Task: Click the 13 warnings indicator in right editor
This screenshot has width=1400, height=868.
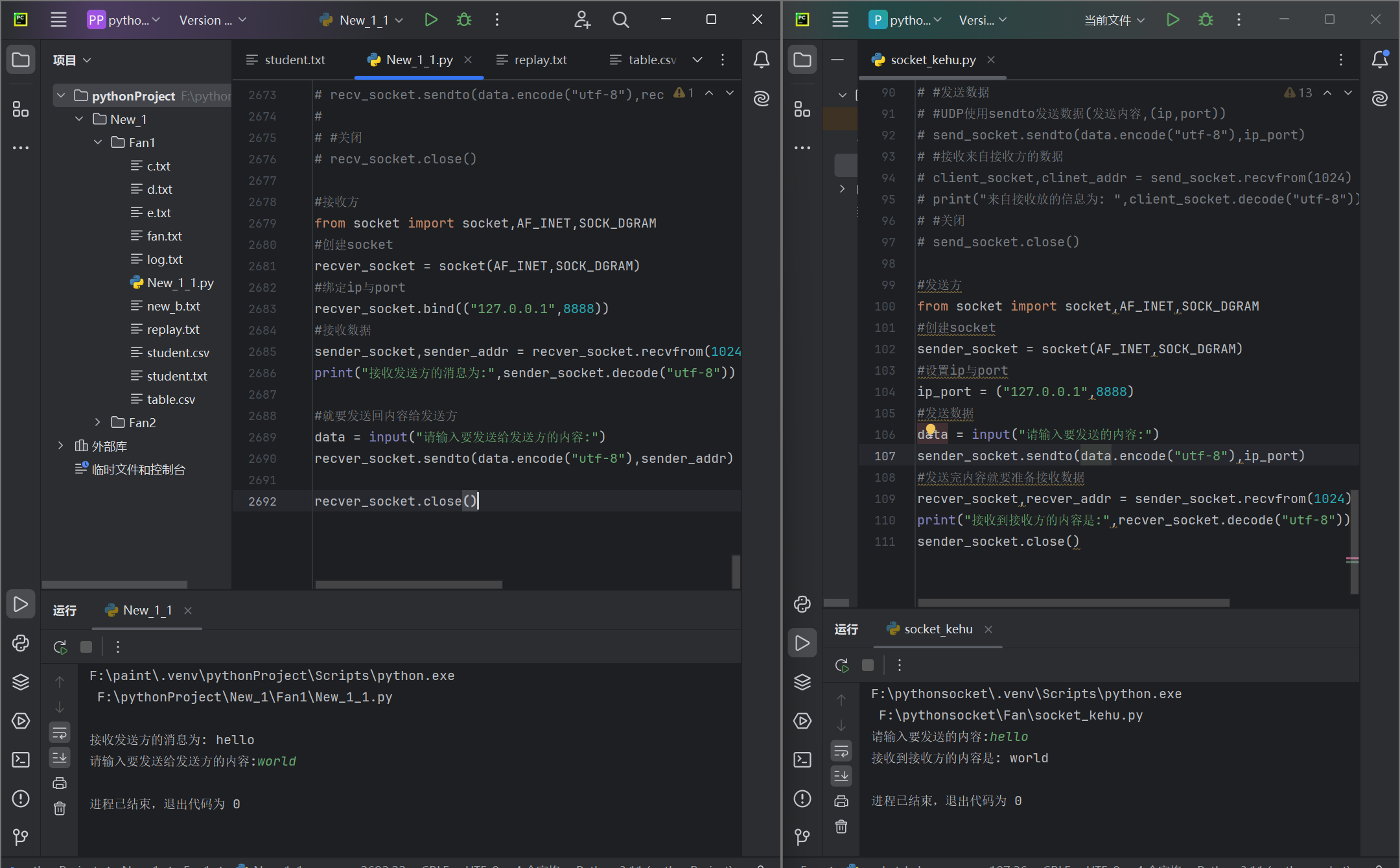Action: click(1298, 93)
